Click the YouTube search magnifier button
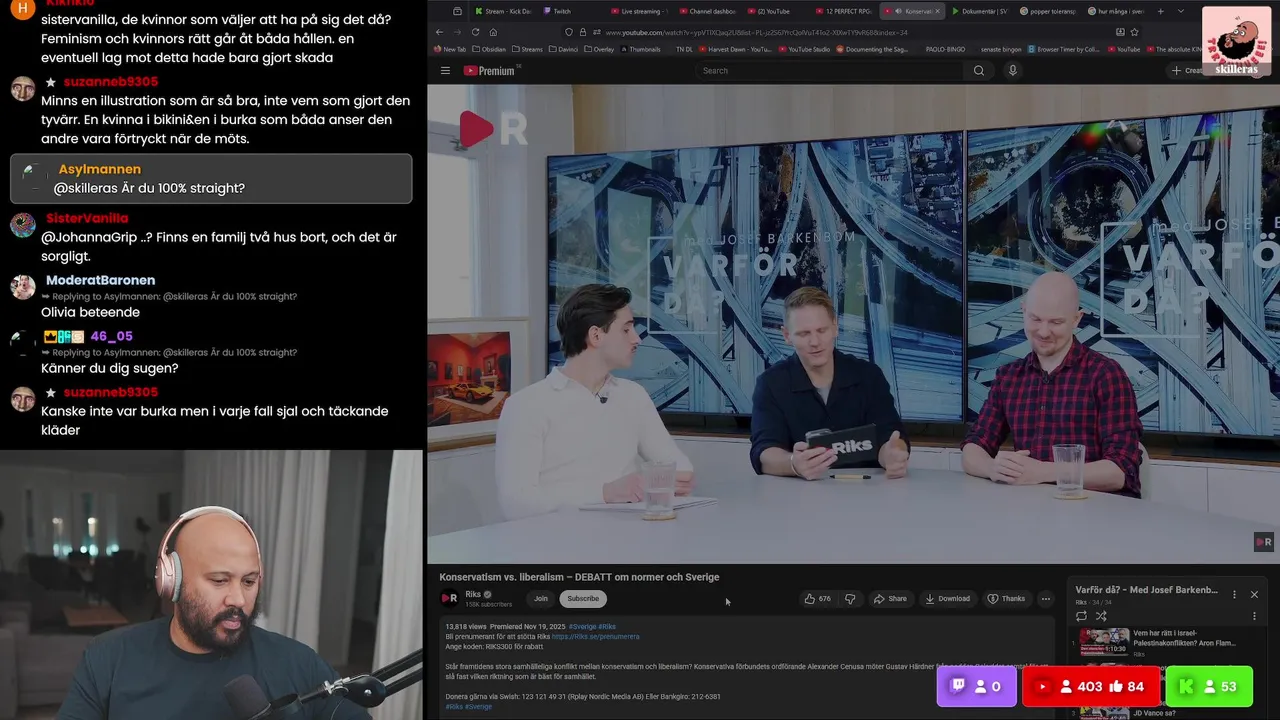This screenshot has width=1280, height=720. coord(979,71)
